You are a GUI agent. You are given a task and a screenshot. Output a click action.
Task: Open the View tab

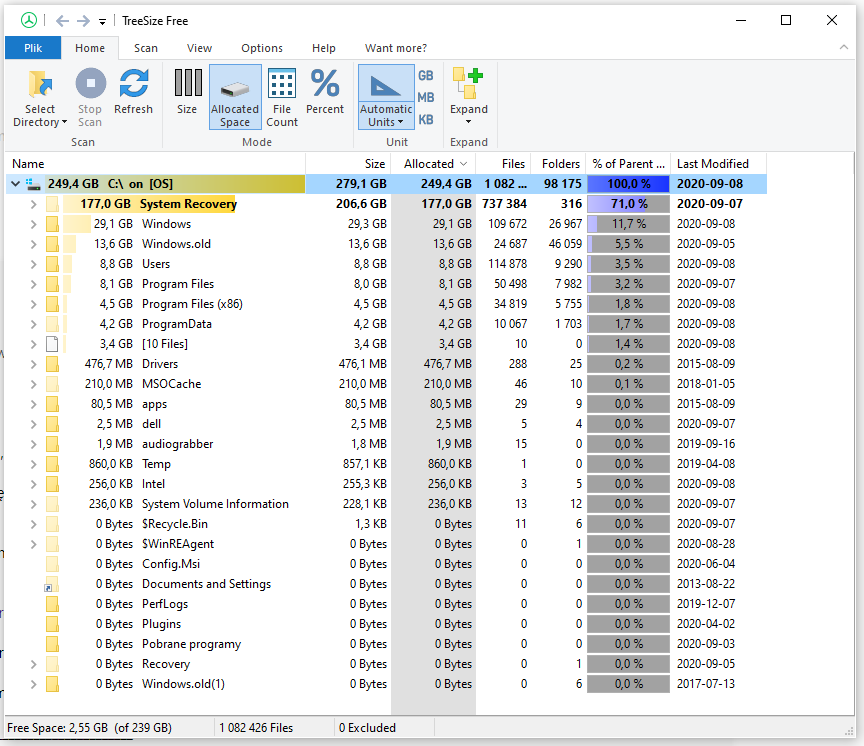coord(199,48)
